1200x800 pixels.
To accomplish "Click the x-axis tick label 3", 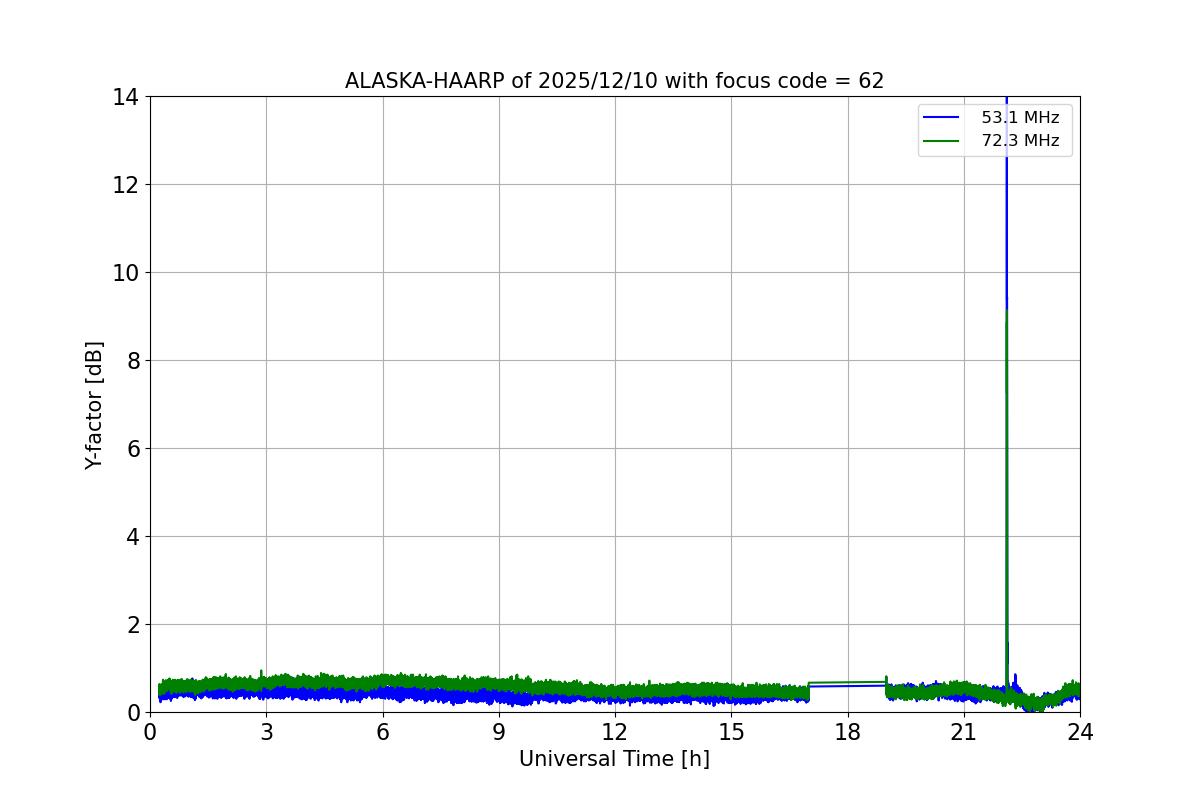I will pos(266,732).
